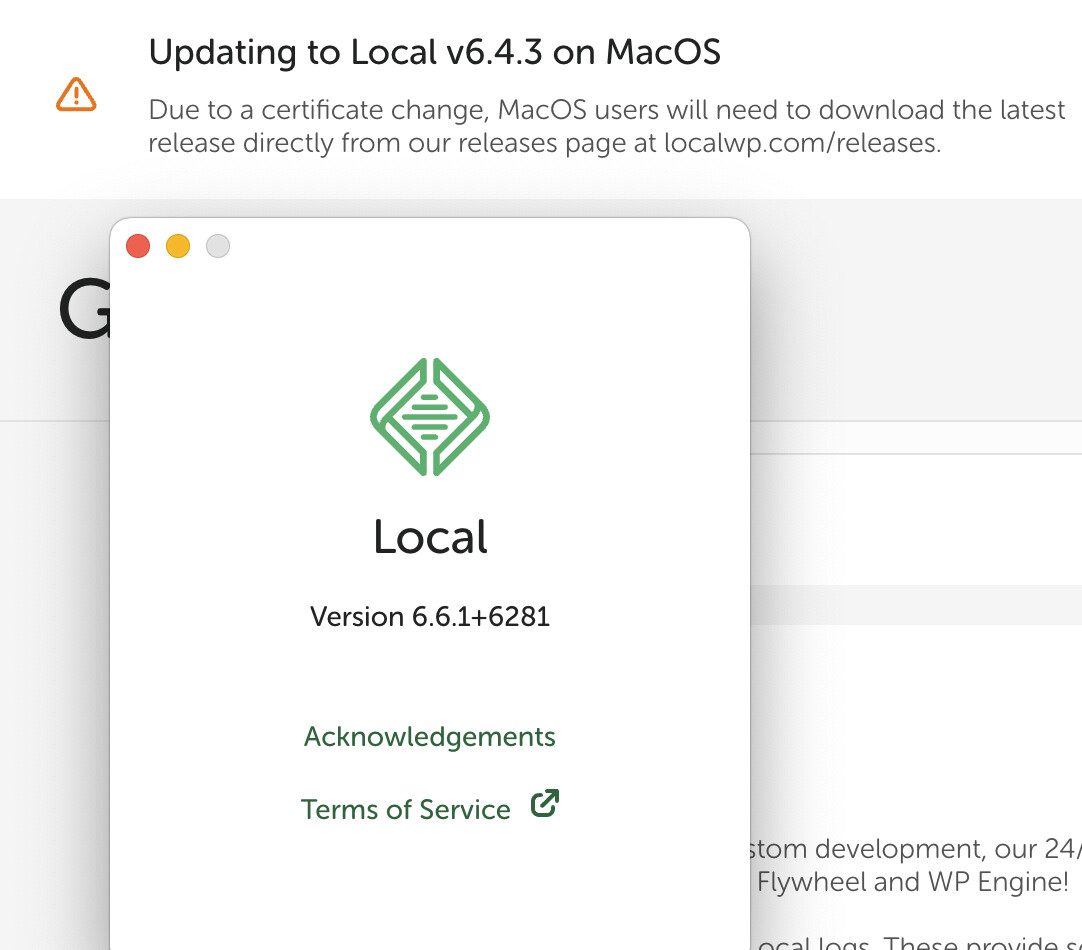This screenshot has height=950, width=1082.
Task: Minimize the About Local window
Action: [178, 246]
